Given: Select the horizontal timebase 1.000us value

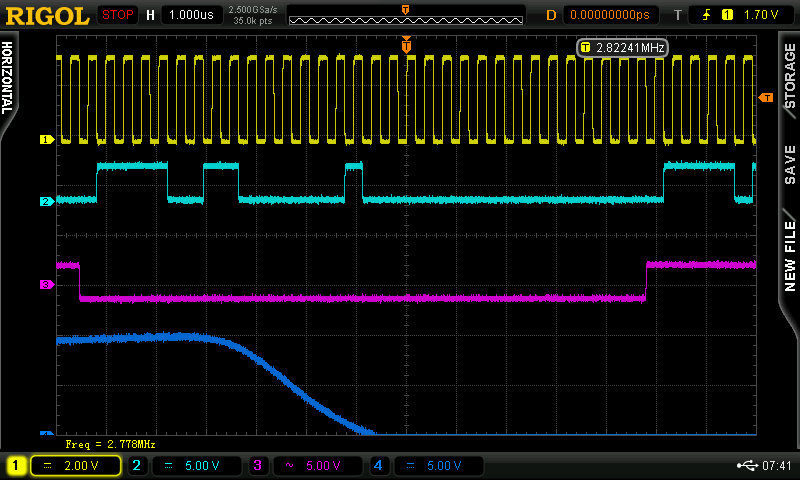Looking at the screenshot, I should tap(191, 15).
